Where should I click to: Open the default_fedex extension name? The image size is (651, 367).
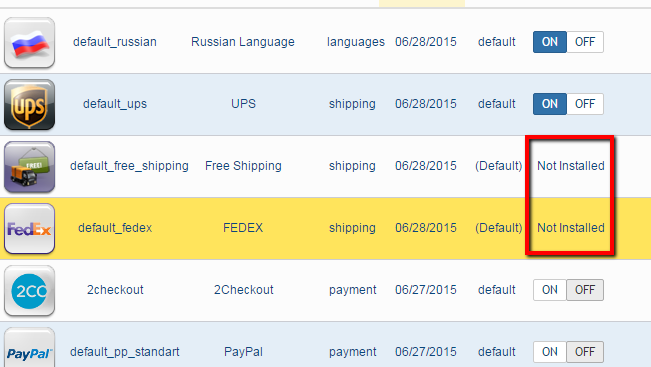click(115, 228)
